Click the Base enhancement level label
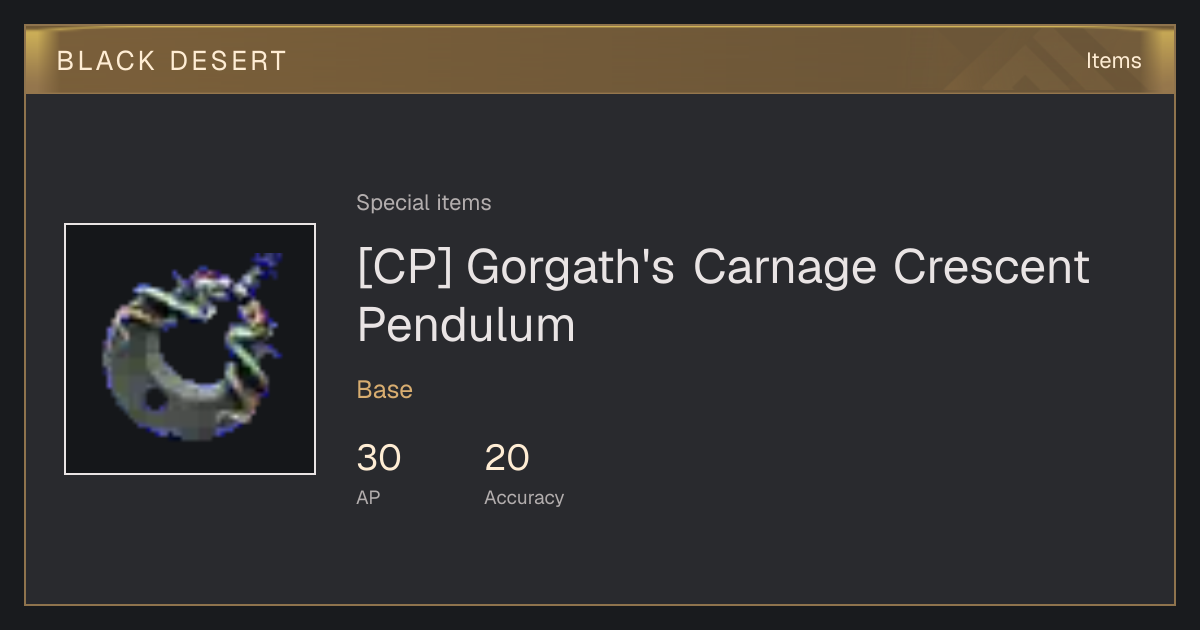Viewport: 1200px width, 630px height. [x=385, y=389]
